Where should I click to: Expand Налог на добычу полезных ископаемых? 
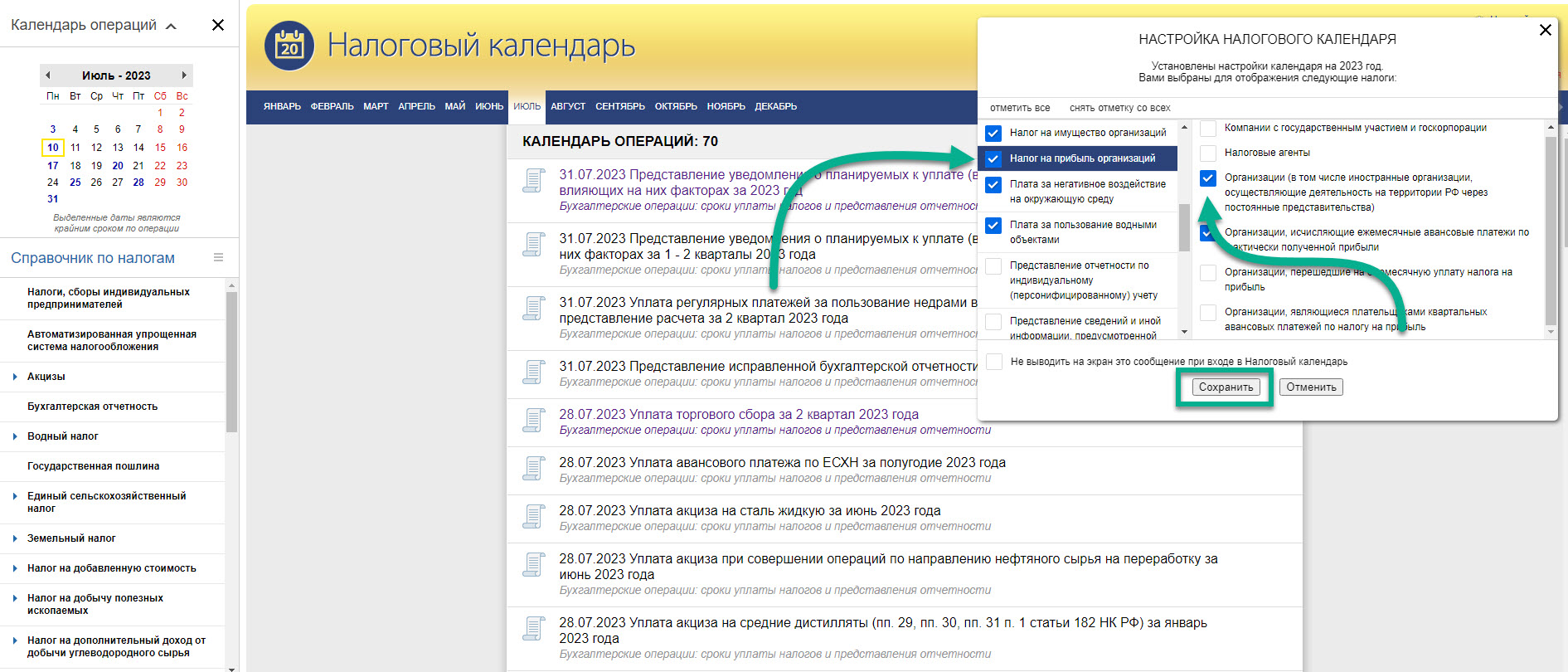point(16,598)
